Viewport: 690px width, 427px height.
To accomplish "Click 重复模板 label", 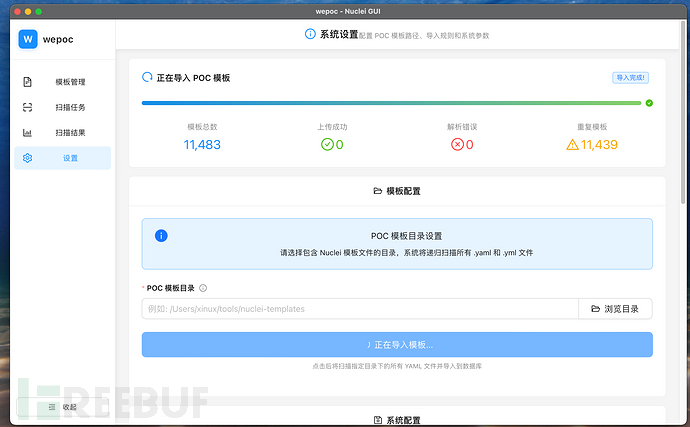I will (x=592, y=127).
